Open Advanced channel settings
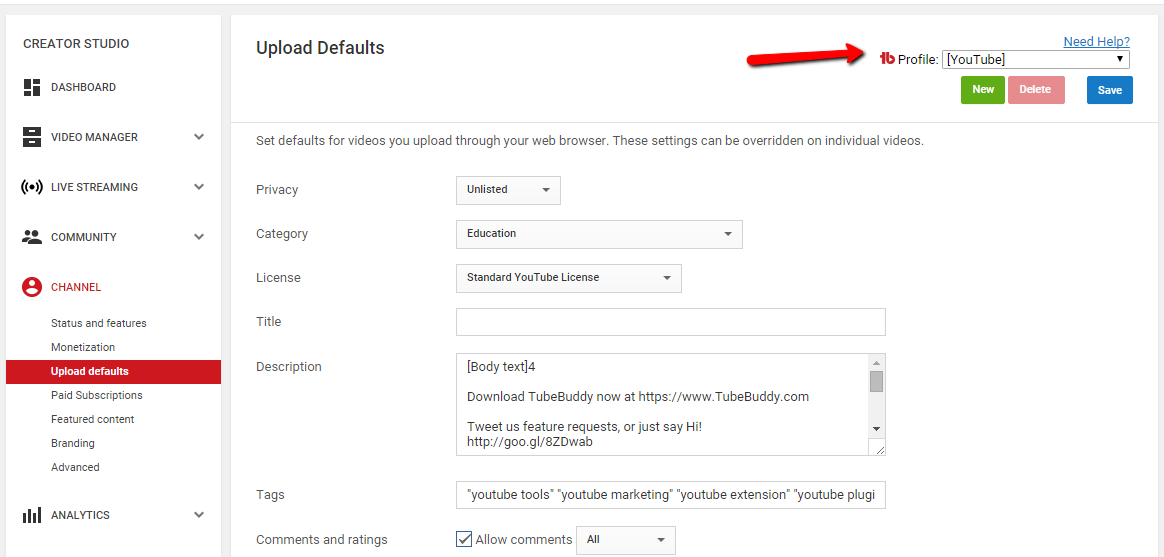Image resolution: width=1164 pixels, height=557 pixels. [x=75, y=467]
